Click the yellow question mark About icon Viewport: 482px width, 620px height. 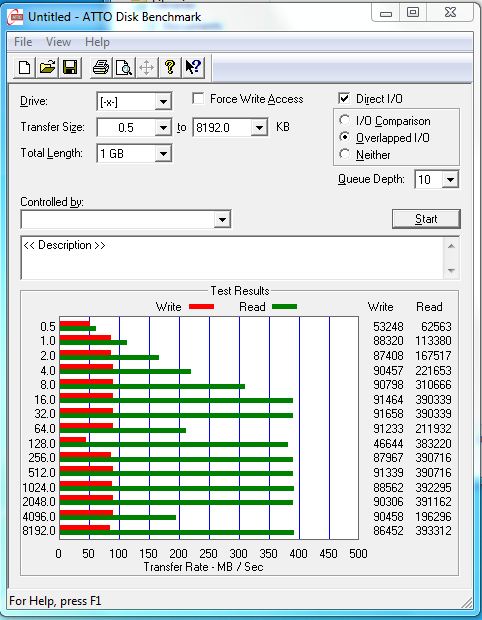(170, 67)
